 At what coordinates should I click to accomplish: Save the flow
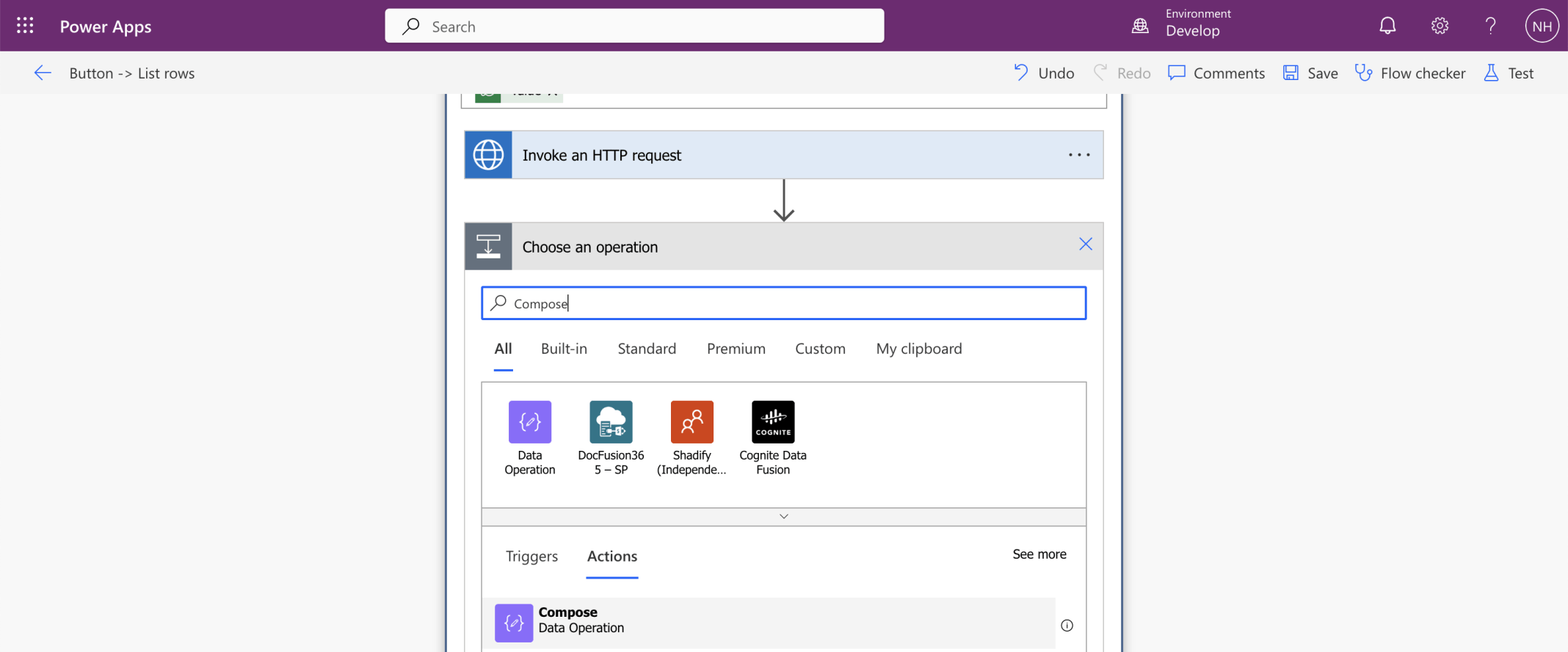(1310, 73)
